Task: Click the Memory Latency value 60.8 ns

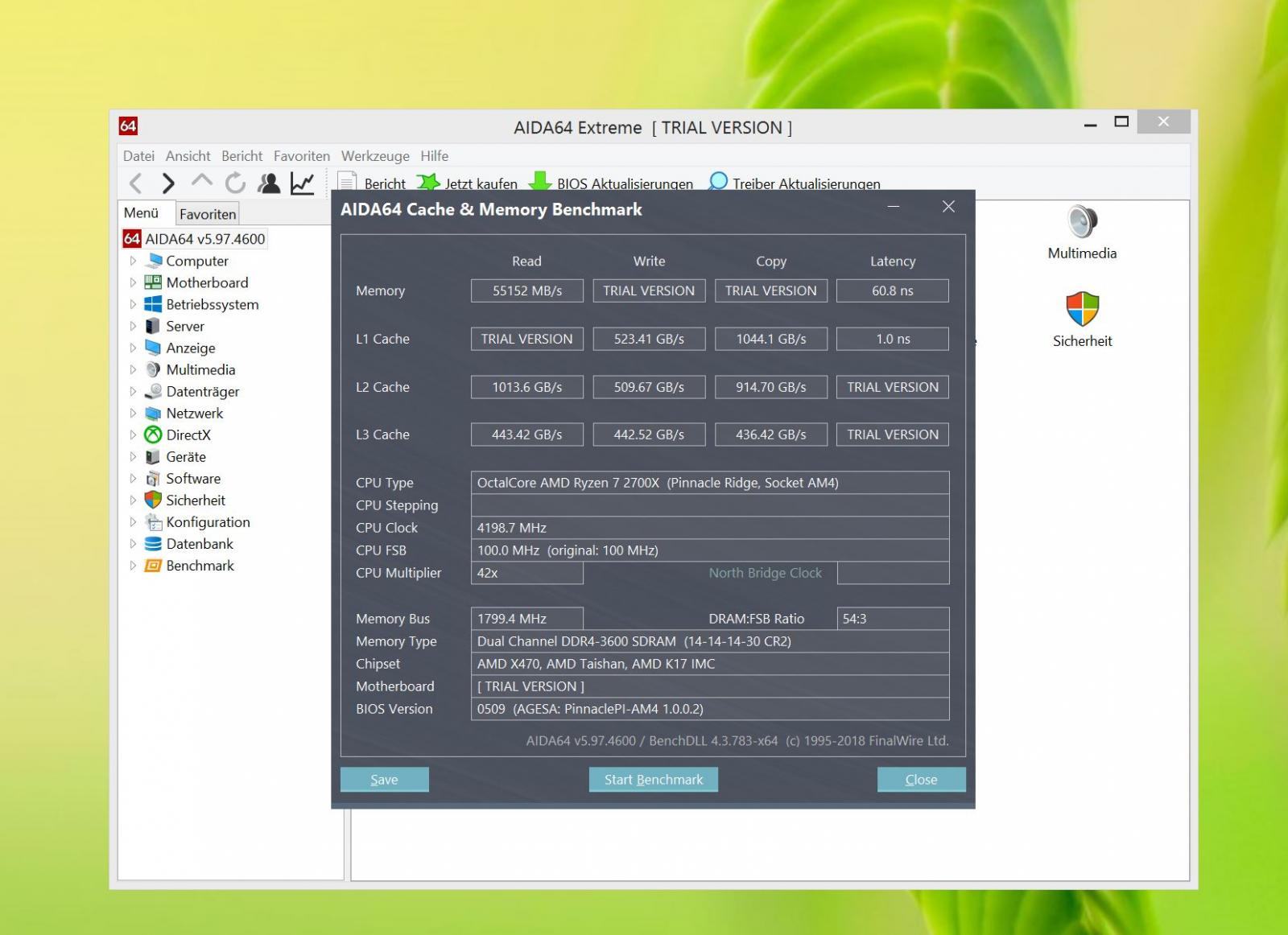Action: coord(893,290)
